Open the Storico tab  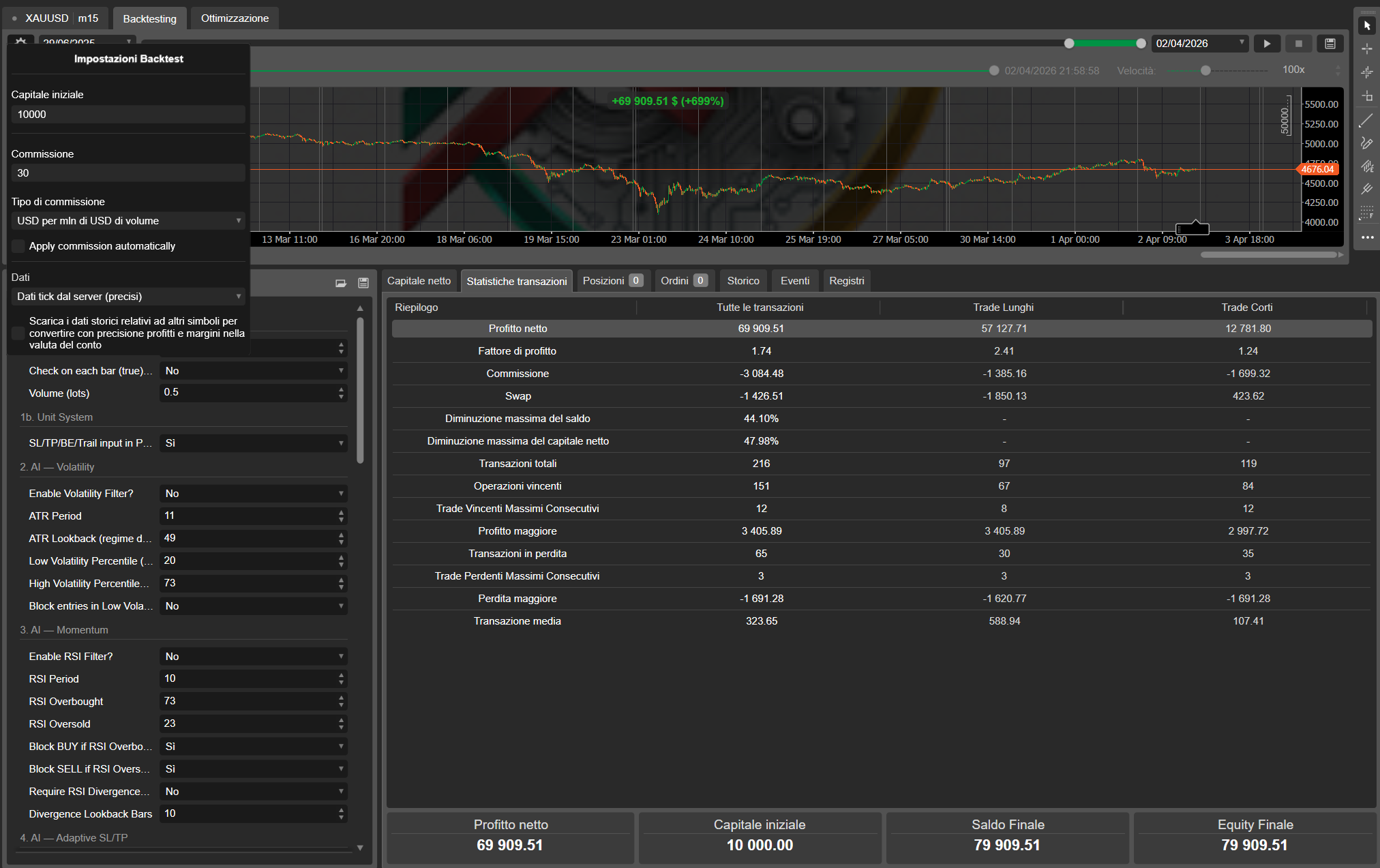(x=742, y=281)
